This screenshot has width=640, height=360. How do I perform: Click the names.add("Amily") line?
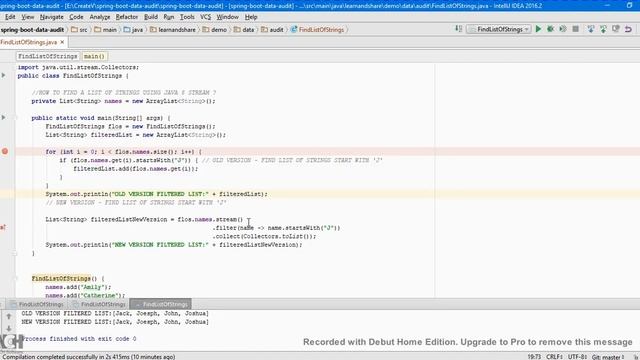point(78,287)
